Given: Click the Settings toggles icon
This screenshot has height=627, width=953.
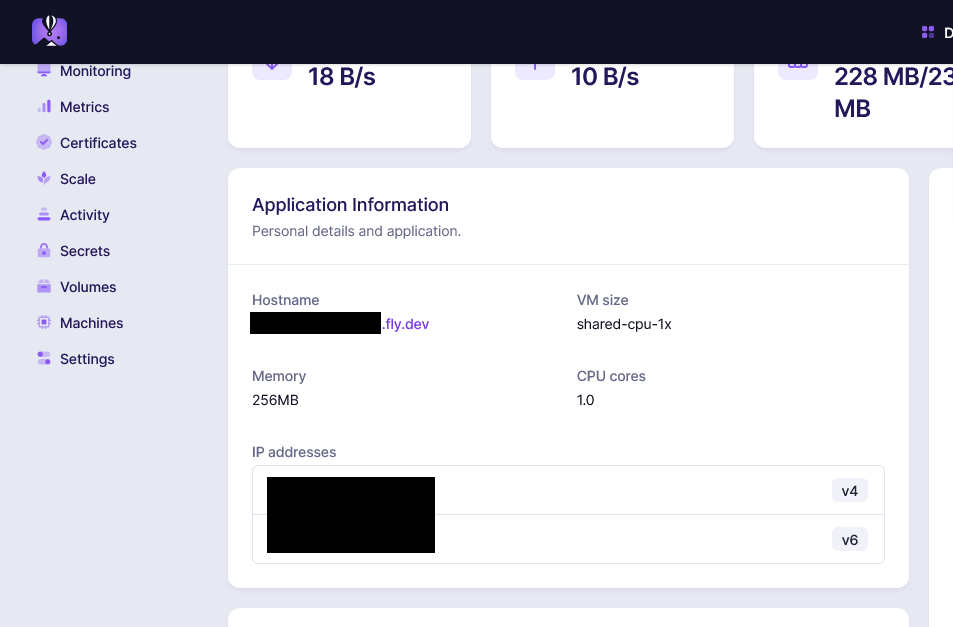Looking at the screenshot, I should coord(44,359).
